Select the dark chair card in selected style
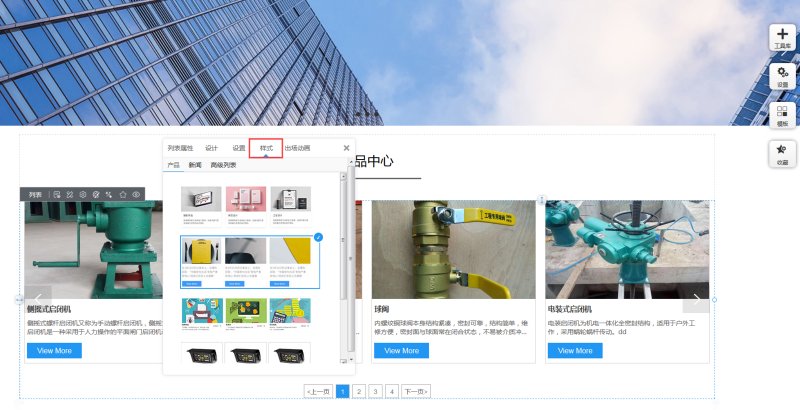 tap(245, 250)
